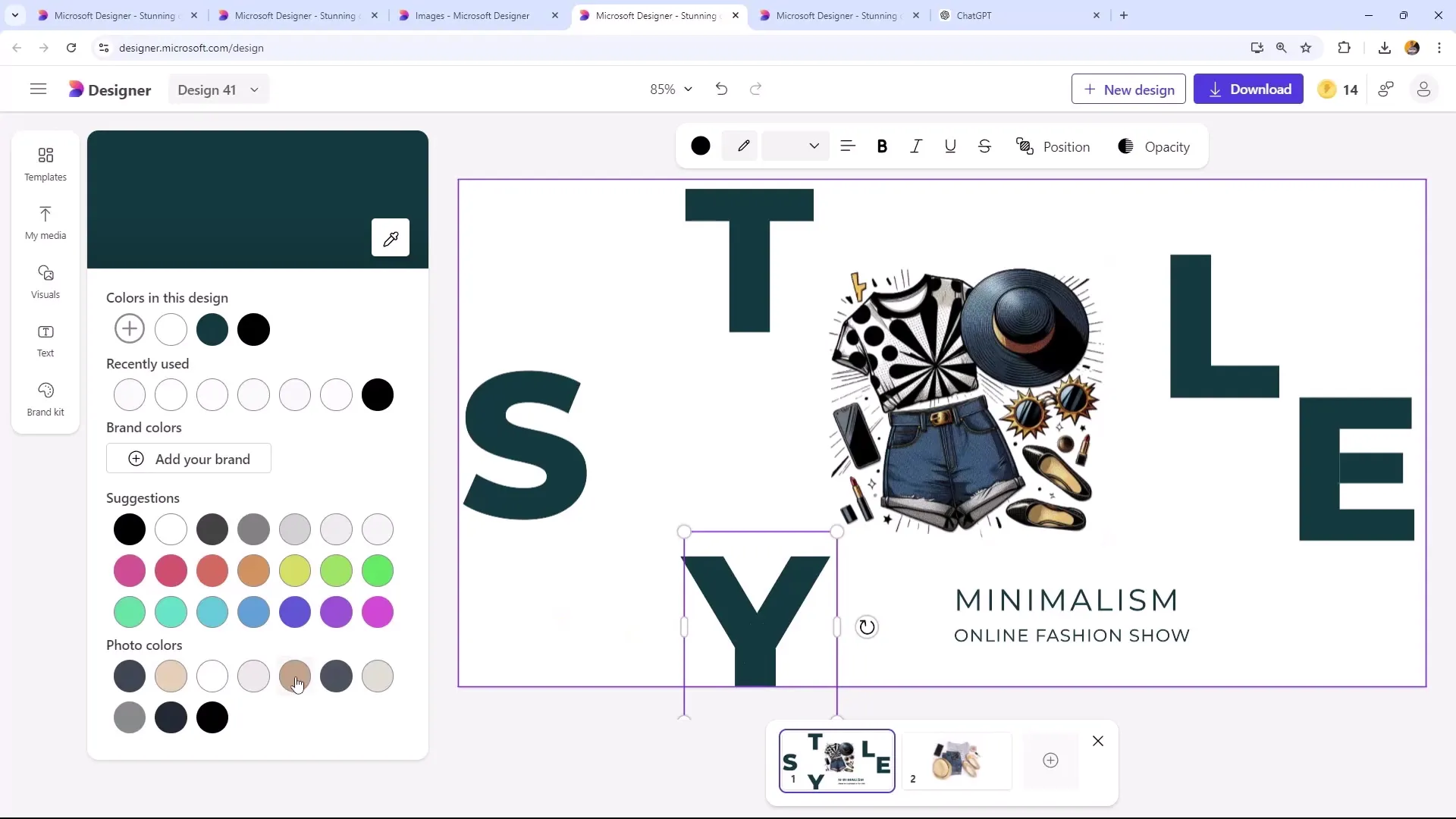Open My media panel
The image size is (1456, 819).
pos(45,223)
